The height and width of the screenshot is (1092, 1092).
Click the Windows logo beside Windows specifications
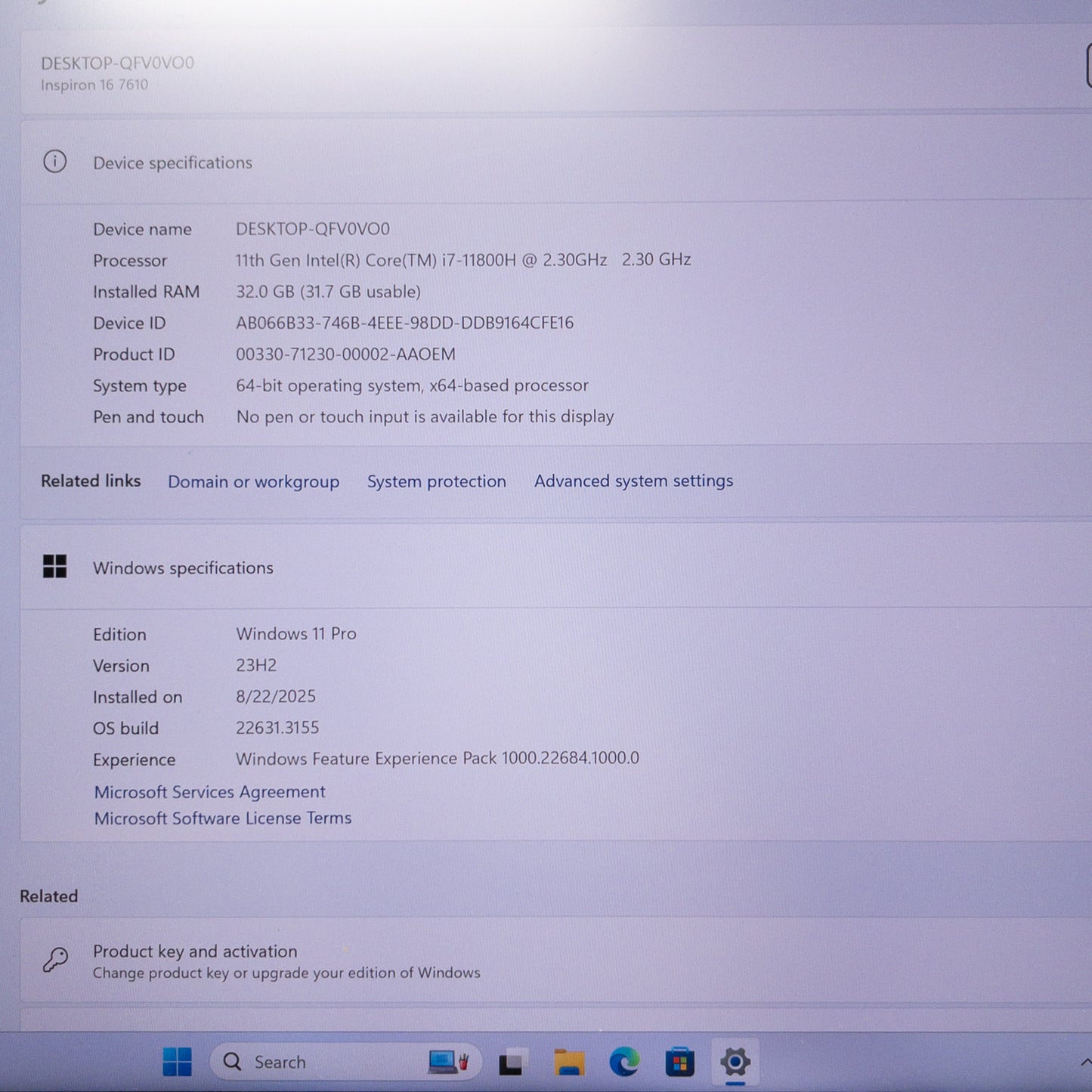[54, 567]
